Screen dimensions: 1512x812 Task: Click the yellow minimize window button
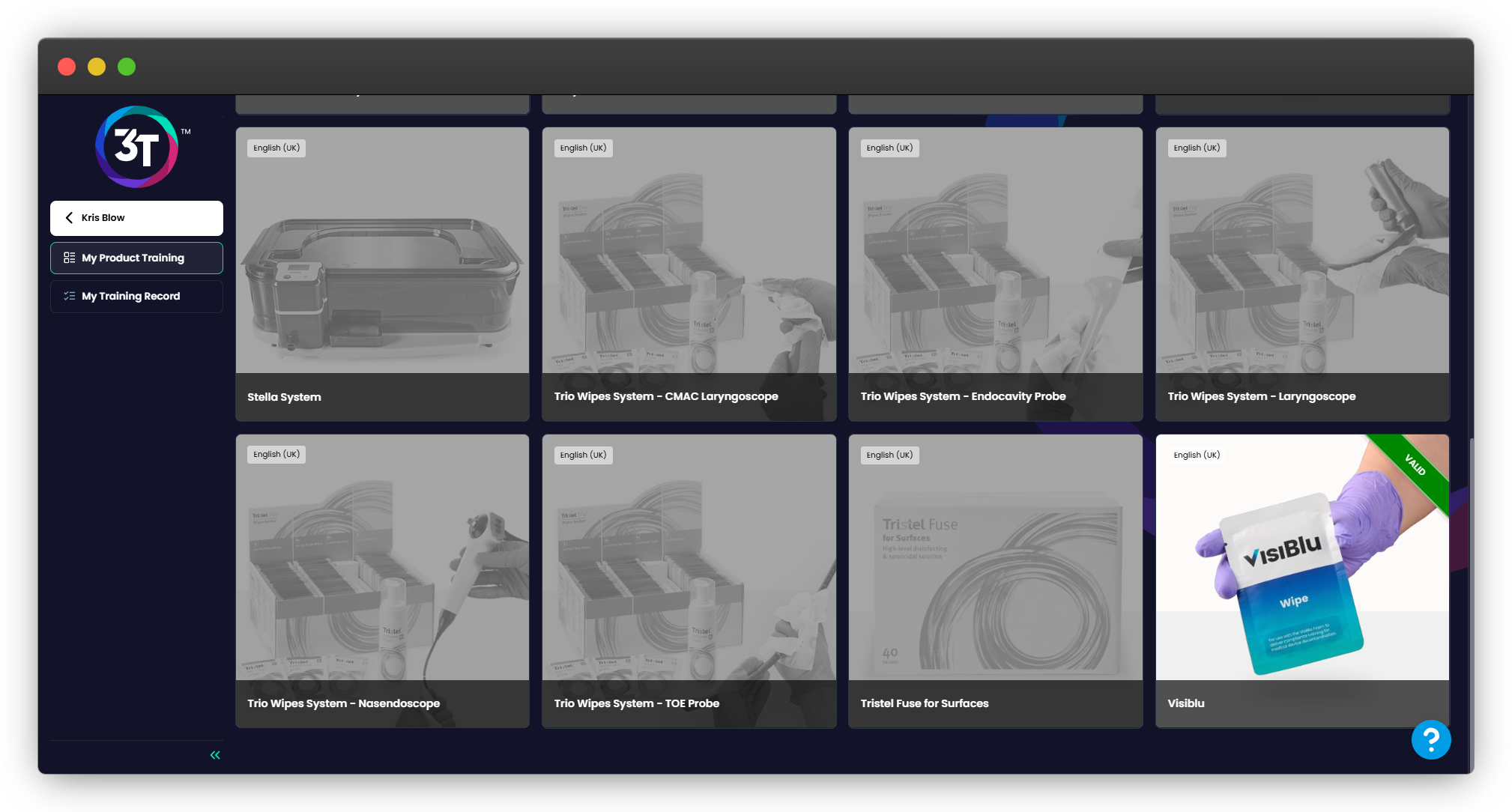(x=97, y=67)
